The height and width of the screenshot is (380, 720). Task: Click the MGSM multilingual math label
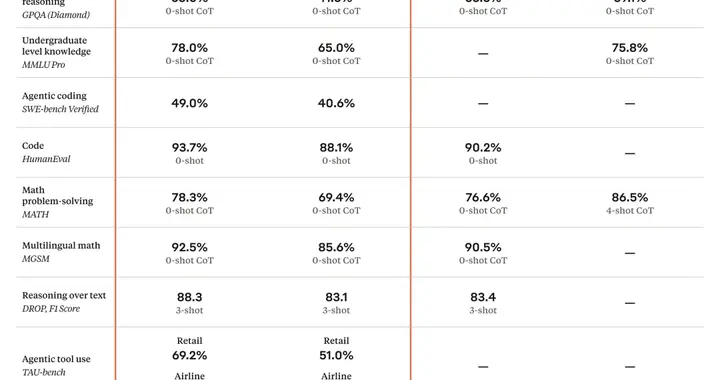tap(36, 259)
